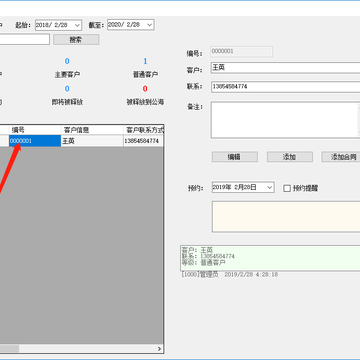
Task: Click the 普通客户 count number
Action: tap(145, 61)
